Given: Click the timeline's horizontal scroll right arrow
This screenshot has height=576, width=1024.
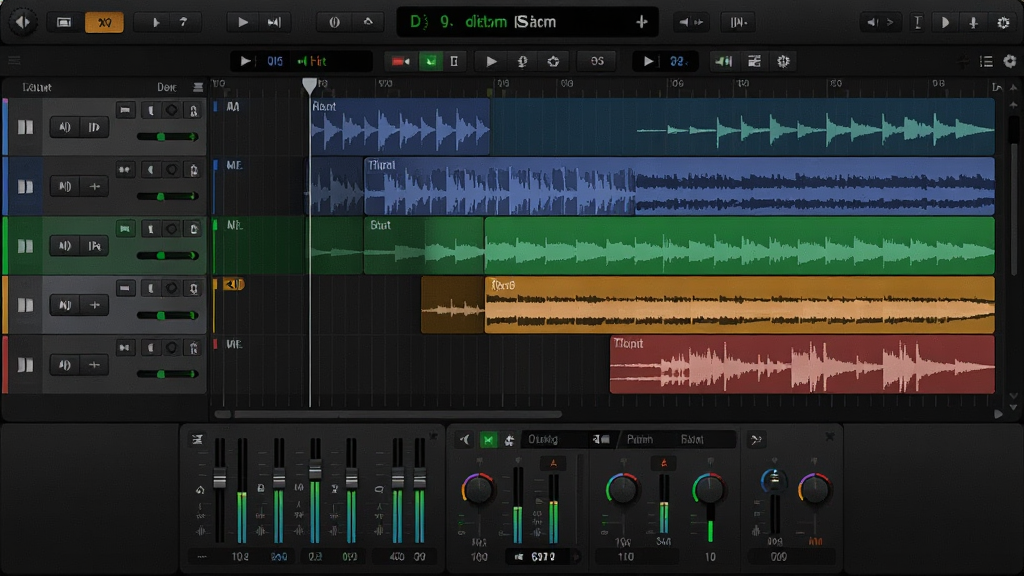Looking at the screenshot, I should [998, 414].
